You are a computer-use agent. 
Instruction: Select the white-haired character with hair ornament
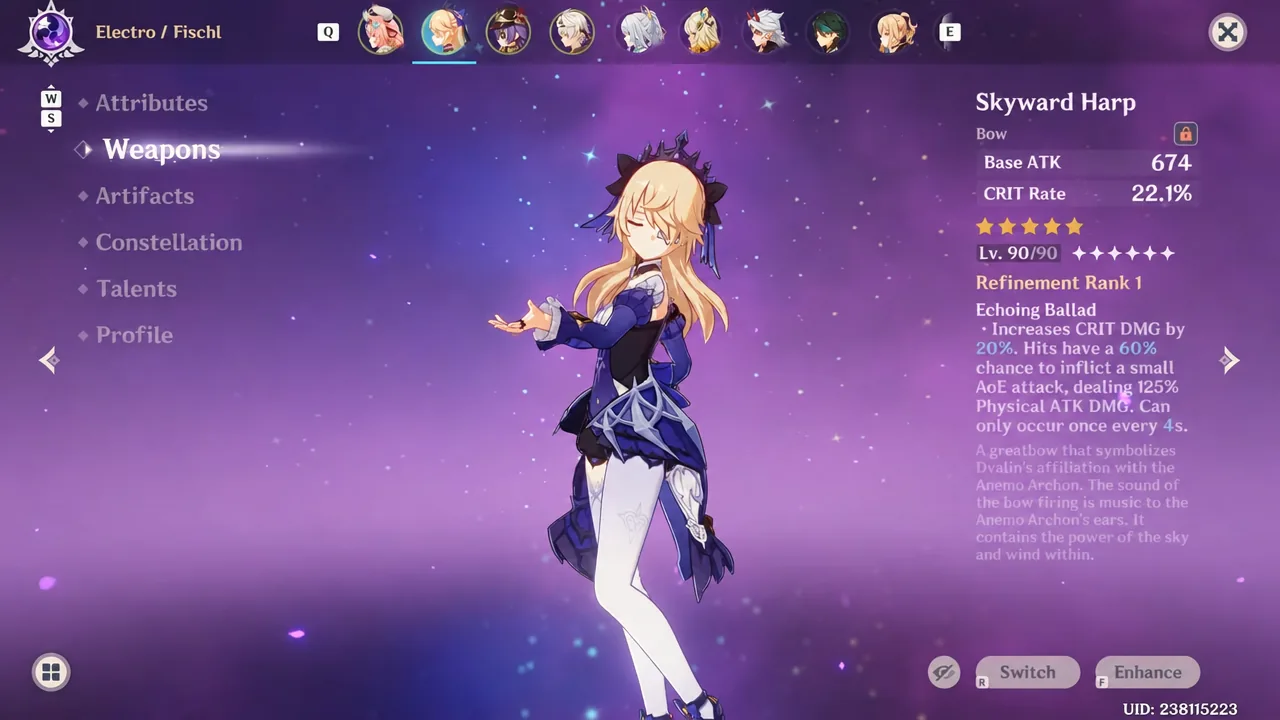pos(640,32)
